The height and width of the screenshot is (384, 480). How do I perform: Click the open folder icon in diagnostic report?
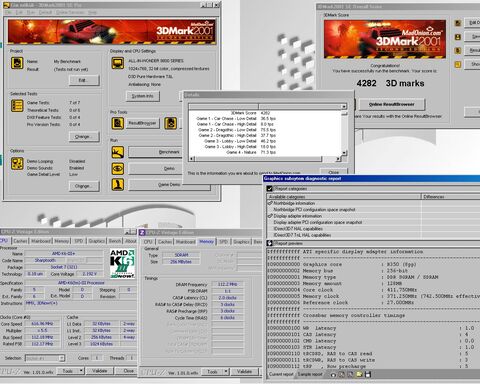(359, 375)
